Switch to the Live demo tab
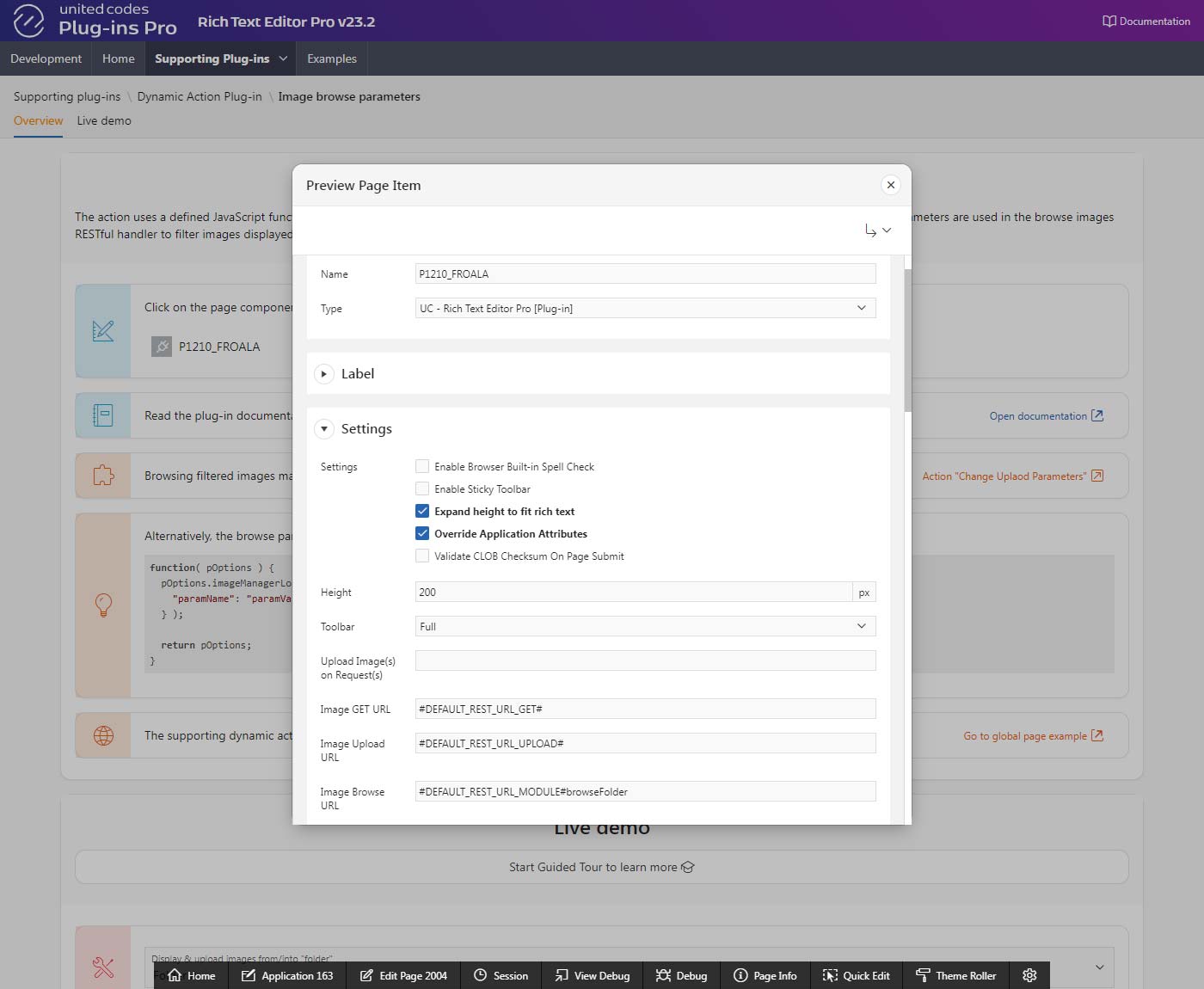Viewport: 1204px width, 989px height. [x=104, y=120]
